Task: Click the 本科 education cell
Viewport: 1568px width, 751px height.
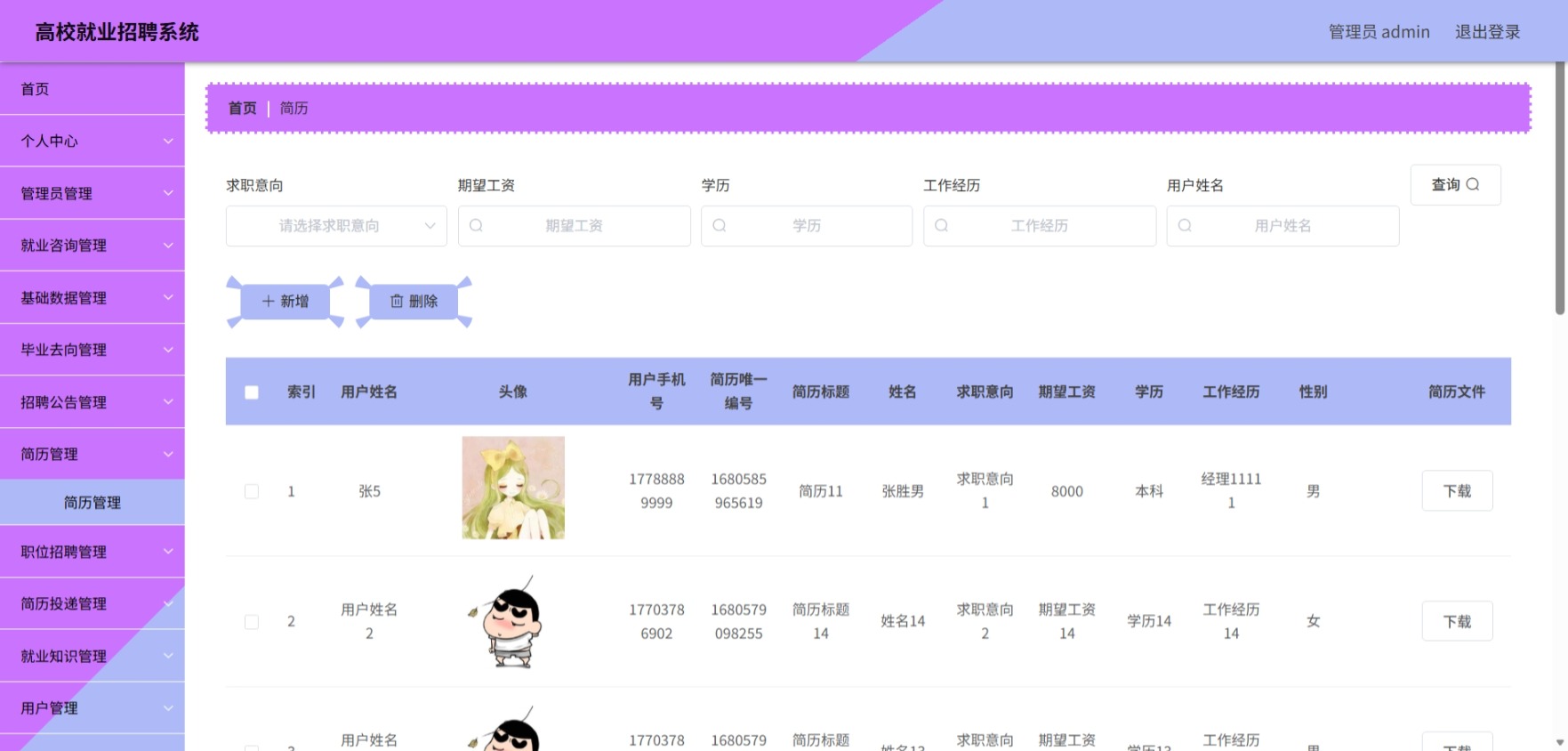Action: tap(1149, 491)
